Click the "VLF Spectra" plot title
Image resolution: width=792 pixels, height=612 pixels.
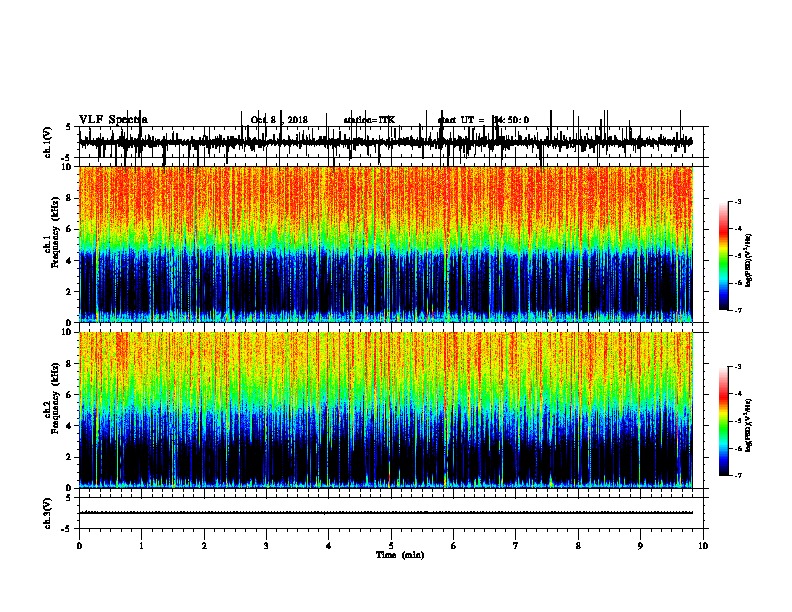113,120
